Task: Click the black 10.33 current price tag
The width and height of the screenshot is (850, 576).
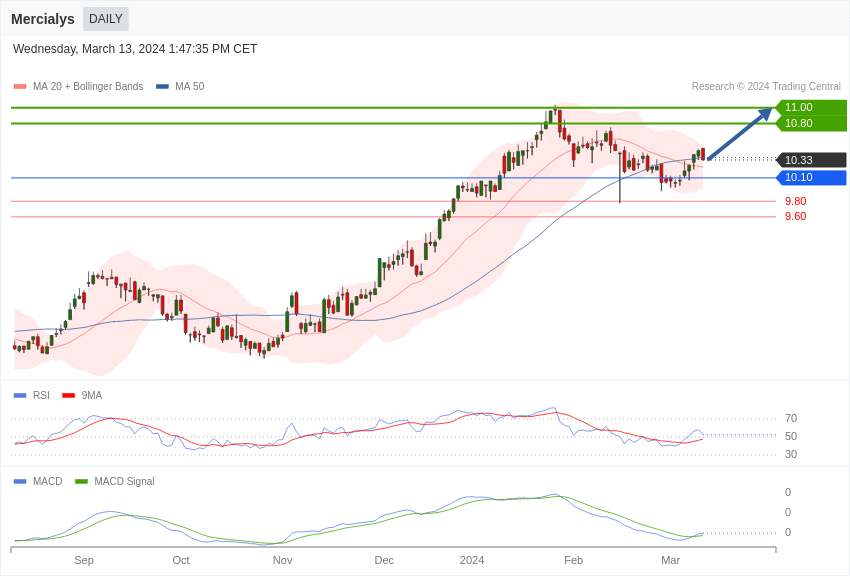Action: pos(811,160)
